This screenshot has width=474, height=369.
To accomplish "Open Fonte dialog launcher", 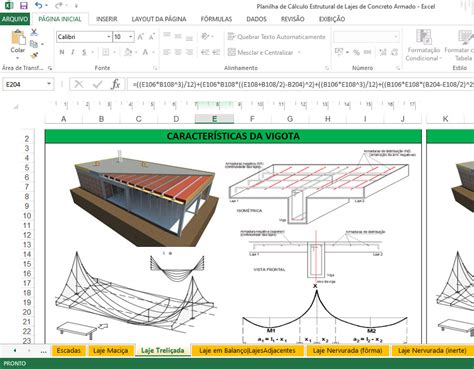I will pos(155,68).
